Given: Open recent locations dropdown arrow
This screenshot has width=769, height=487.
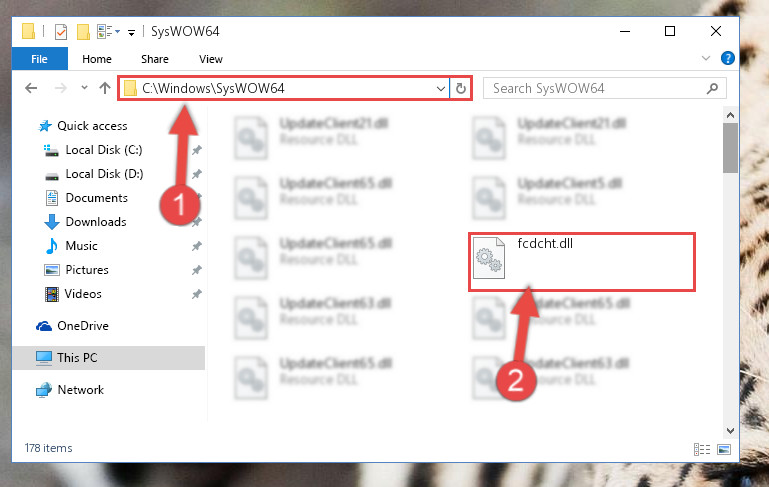Looking at the screenshot, I should point(84,88).
